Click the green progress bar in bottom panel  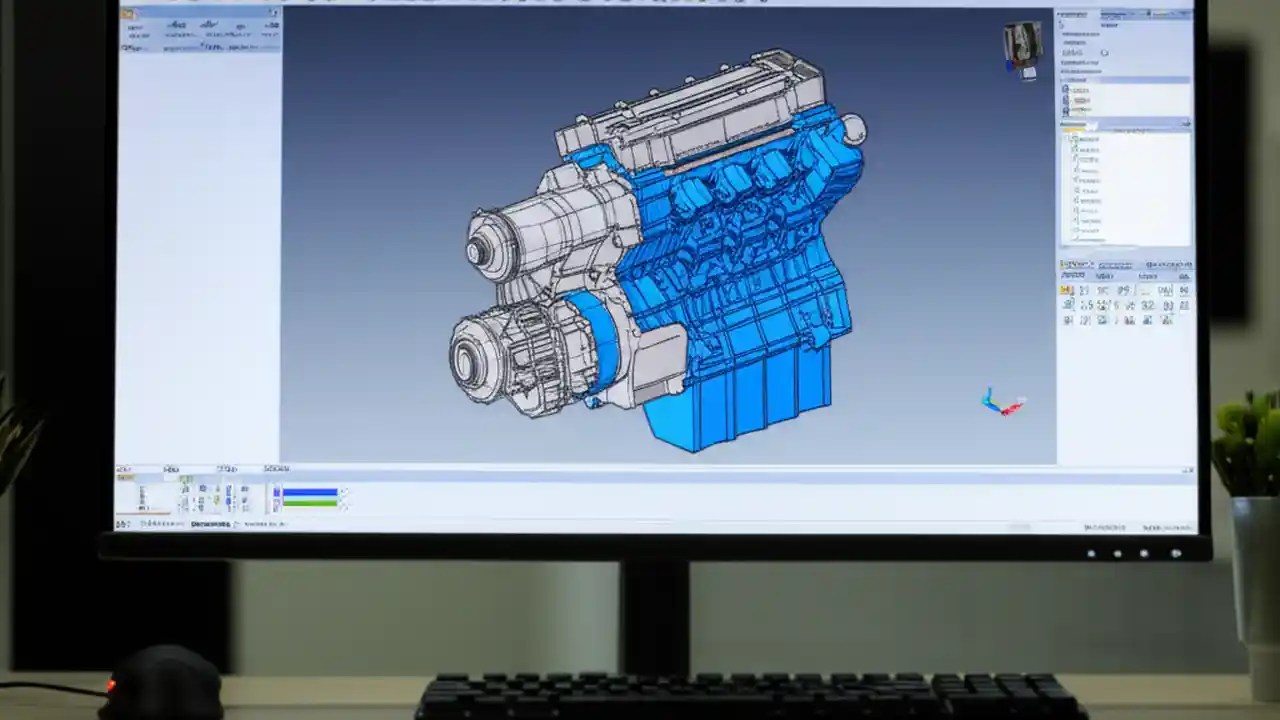pyautogui.click(x=310, y=501)
